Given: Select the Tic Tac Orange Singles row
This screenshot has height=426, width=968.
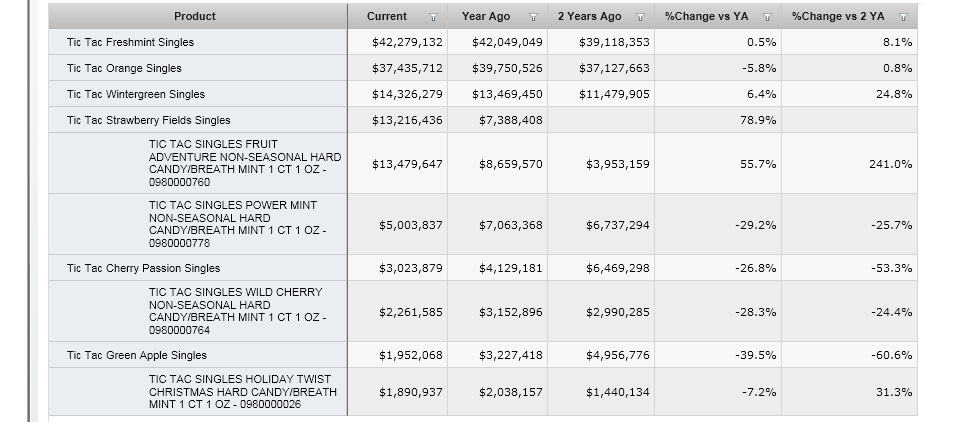Looking at the screenshot, I should (124, 68).
